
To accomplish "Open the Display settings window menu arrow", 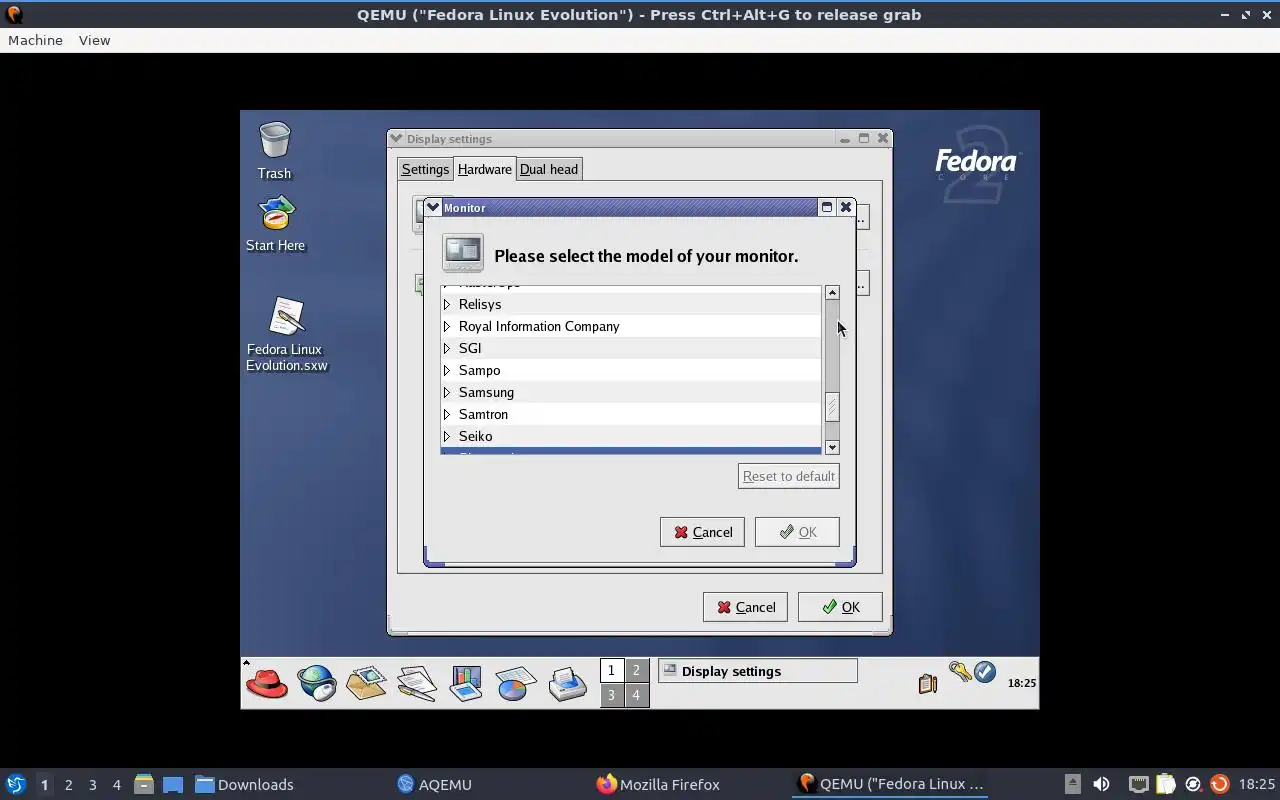I will pos(396,139).
